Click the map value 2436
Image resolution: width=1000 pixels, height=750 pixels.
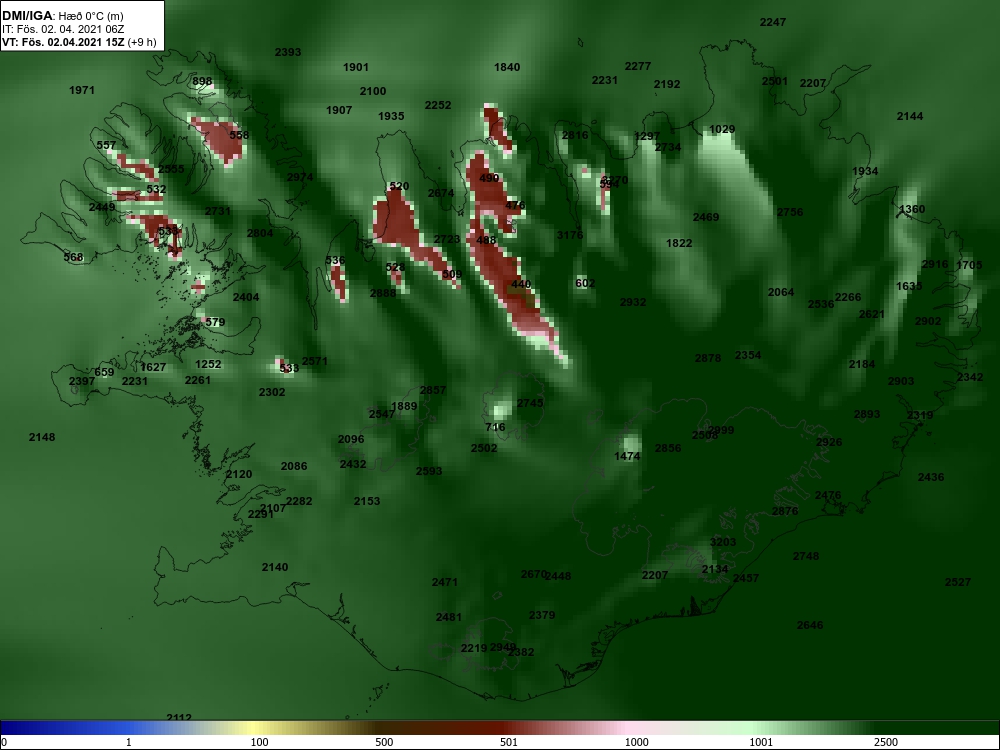coord(931,477)
